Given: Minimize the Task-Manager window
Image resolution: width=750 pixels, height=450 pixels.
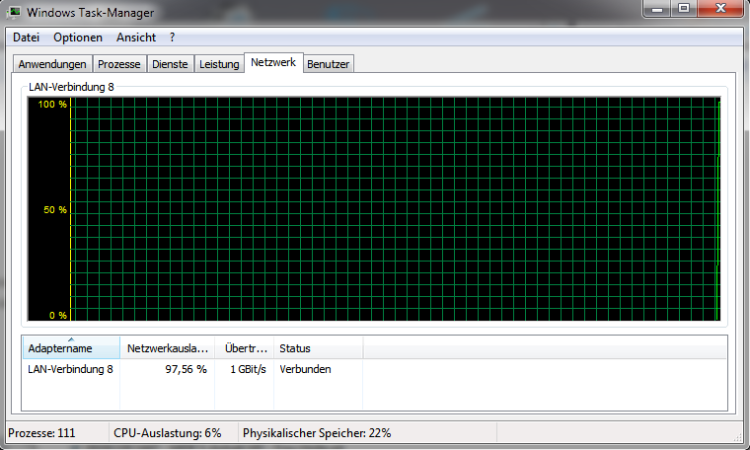Looking at the screenshot, I should 655,9.
